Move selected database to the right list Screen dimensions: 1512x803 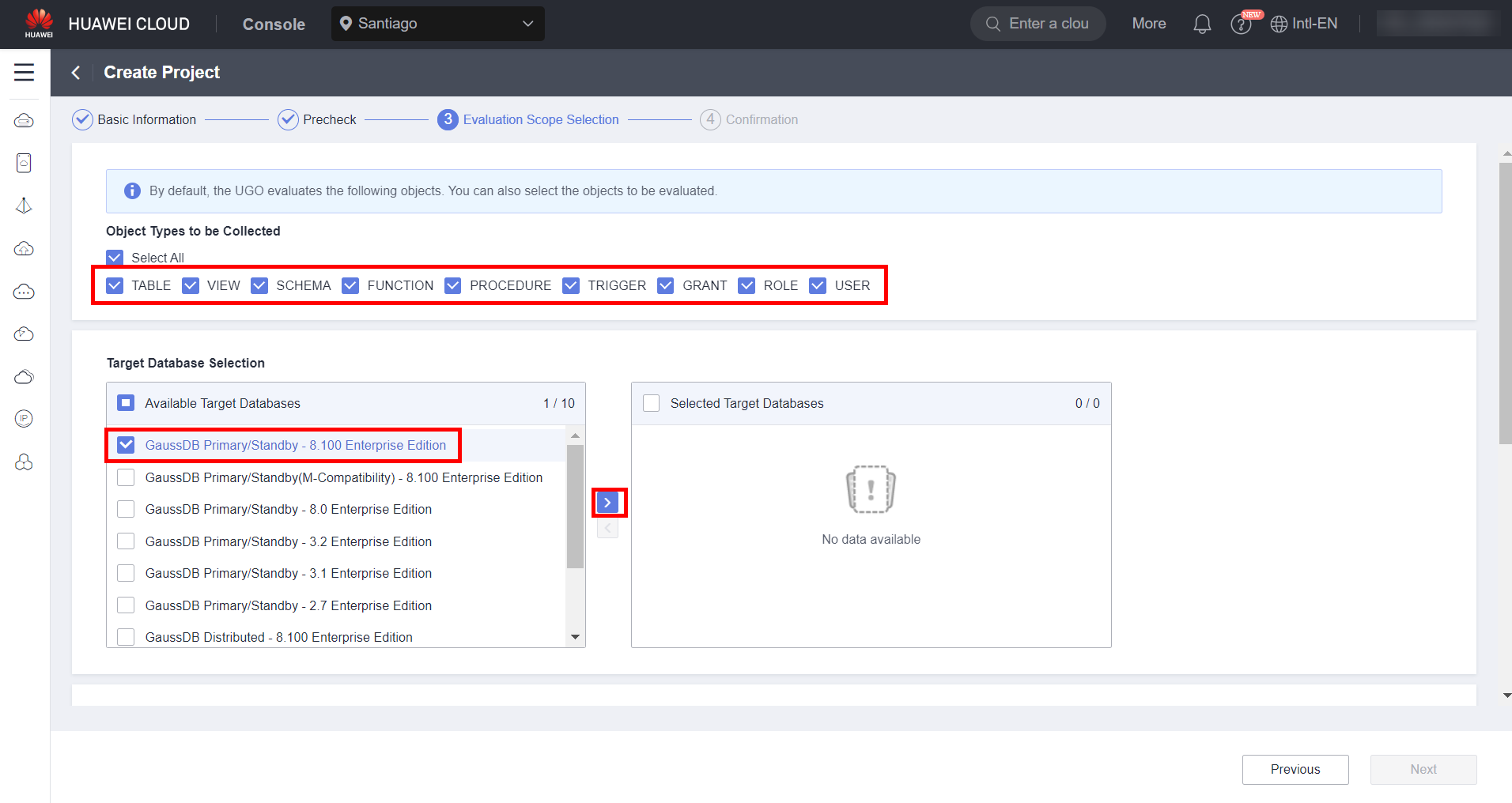[x=607, y=503]
